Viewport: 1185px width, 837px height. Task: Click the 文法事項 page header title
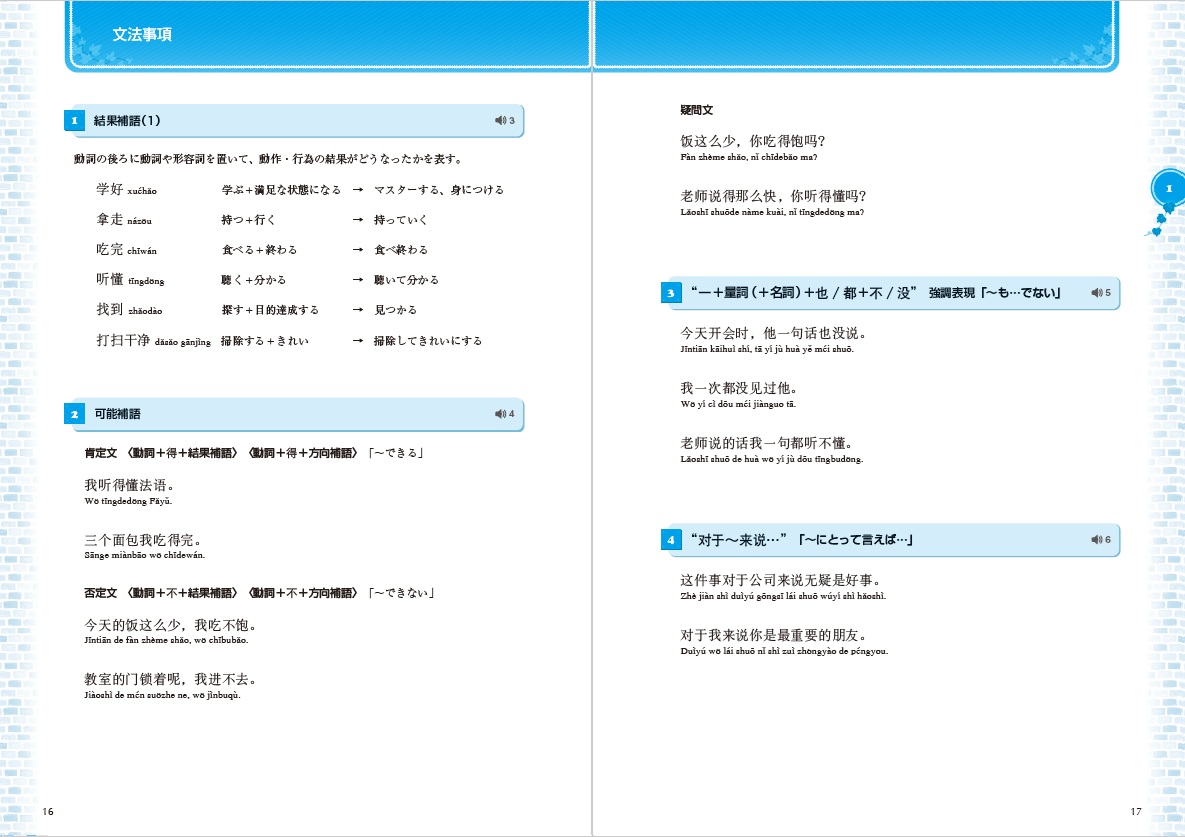[x=142, y=34]
